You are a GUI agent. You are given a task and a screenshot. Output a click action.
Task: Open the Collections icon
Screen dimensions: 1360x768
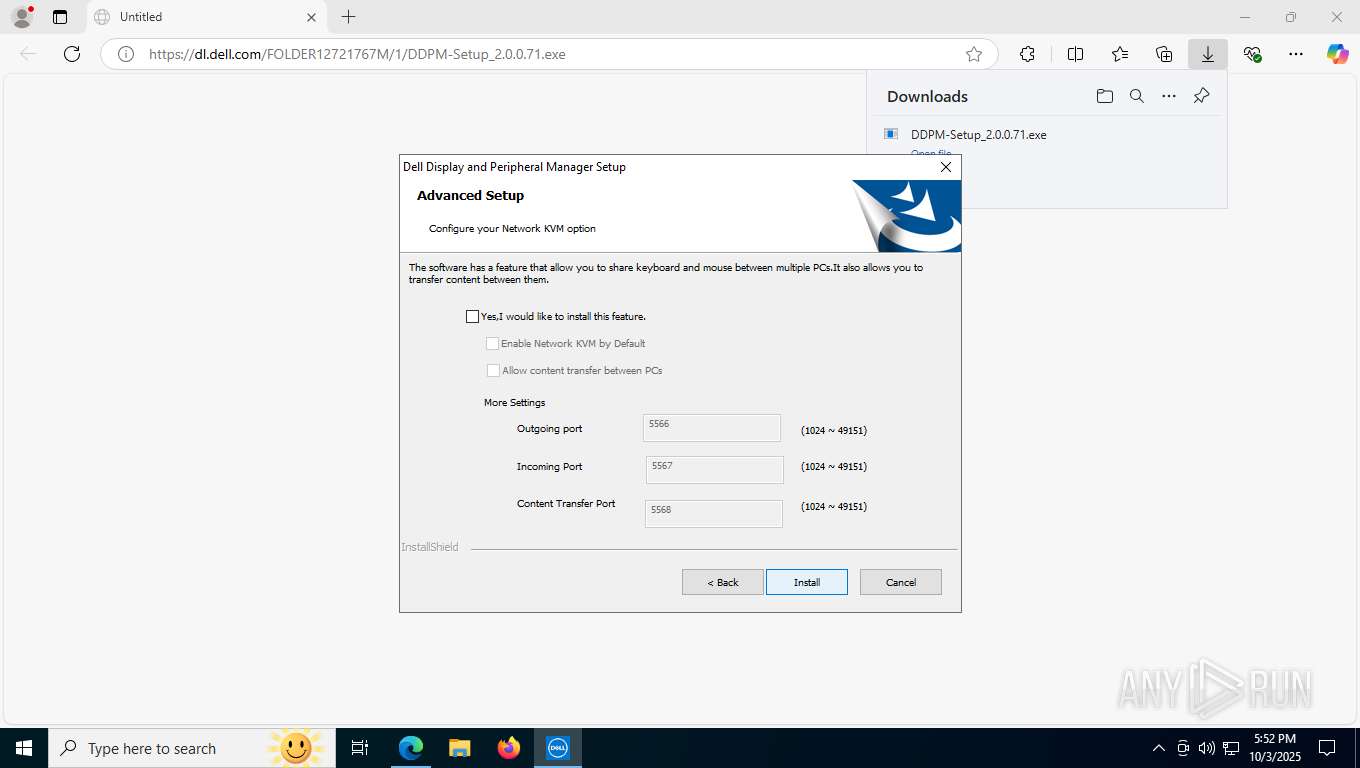point(1164,54)
